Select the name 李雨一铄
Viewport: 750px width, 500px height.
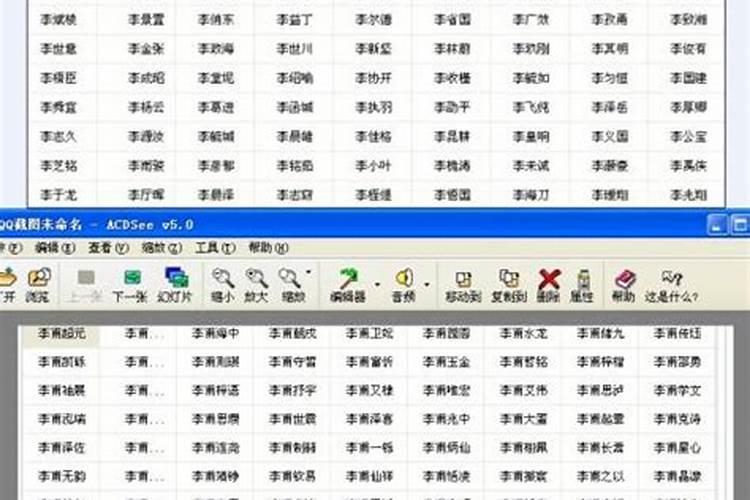pyautogui.click(x=369, y=448)
